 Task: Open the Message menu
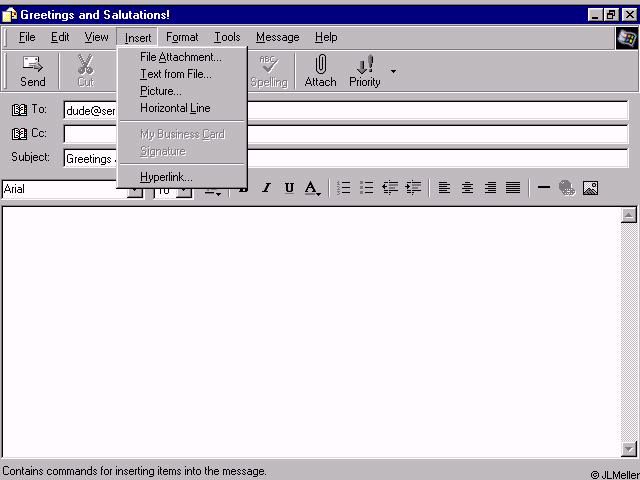tap(278, 37)
